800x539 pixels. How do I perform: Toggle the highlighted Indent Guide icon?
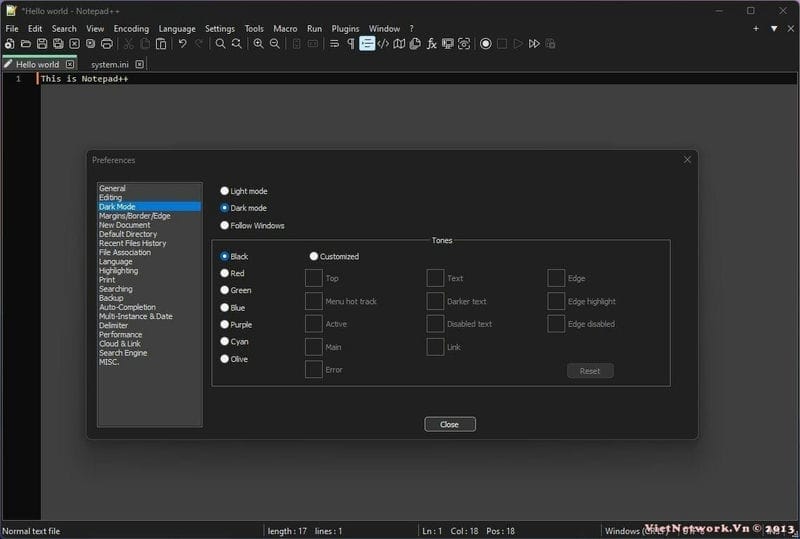point(367,44)
